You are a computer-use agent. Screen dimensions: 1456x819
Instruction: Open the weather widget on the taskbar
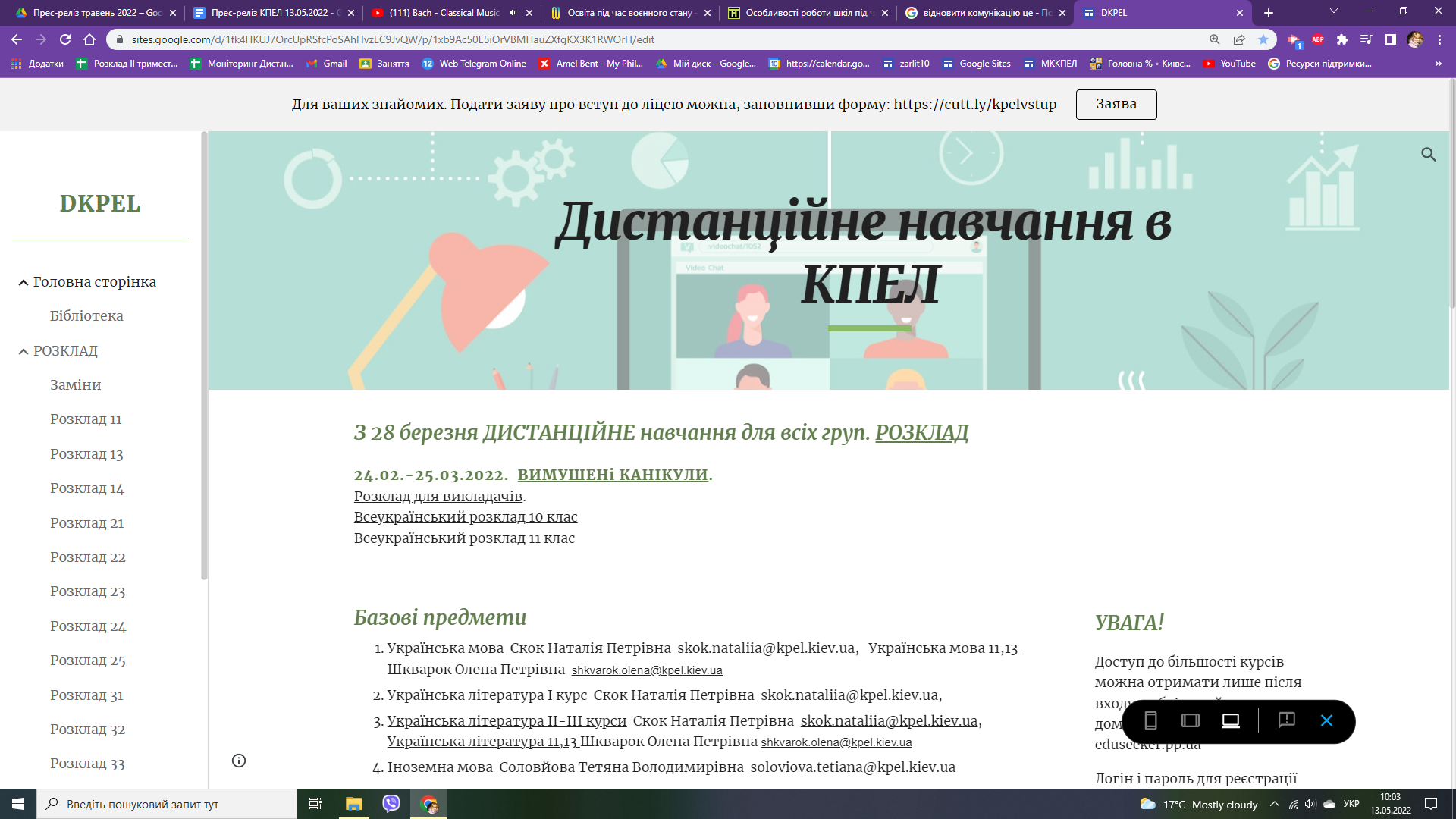(x=1198, y=804)
